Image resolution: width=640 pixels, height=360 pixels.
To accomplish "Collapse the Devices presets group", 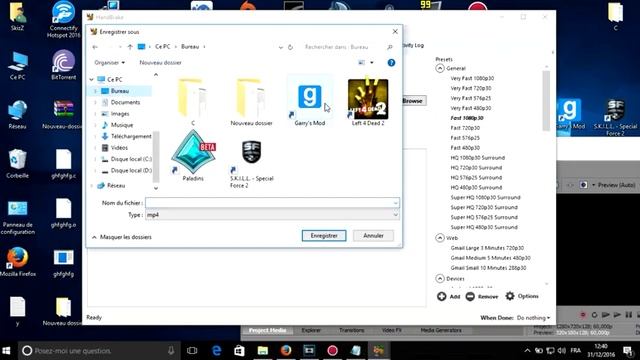I will [x=440, y=278].
